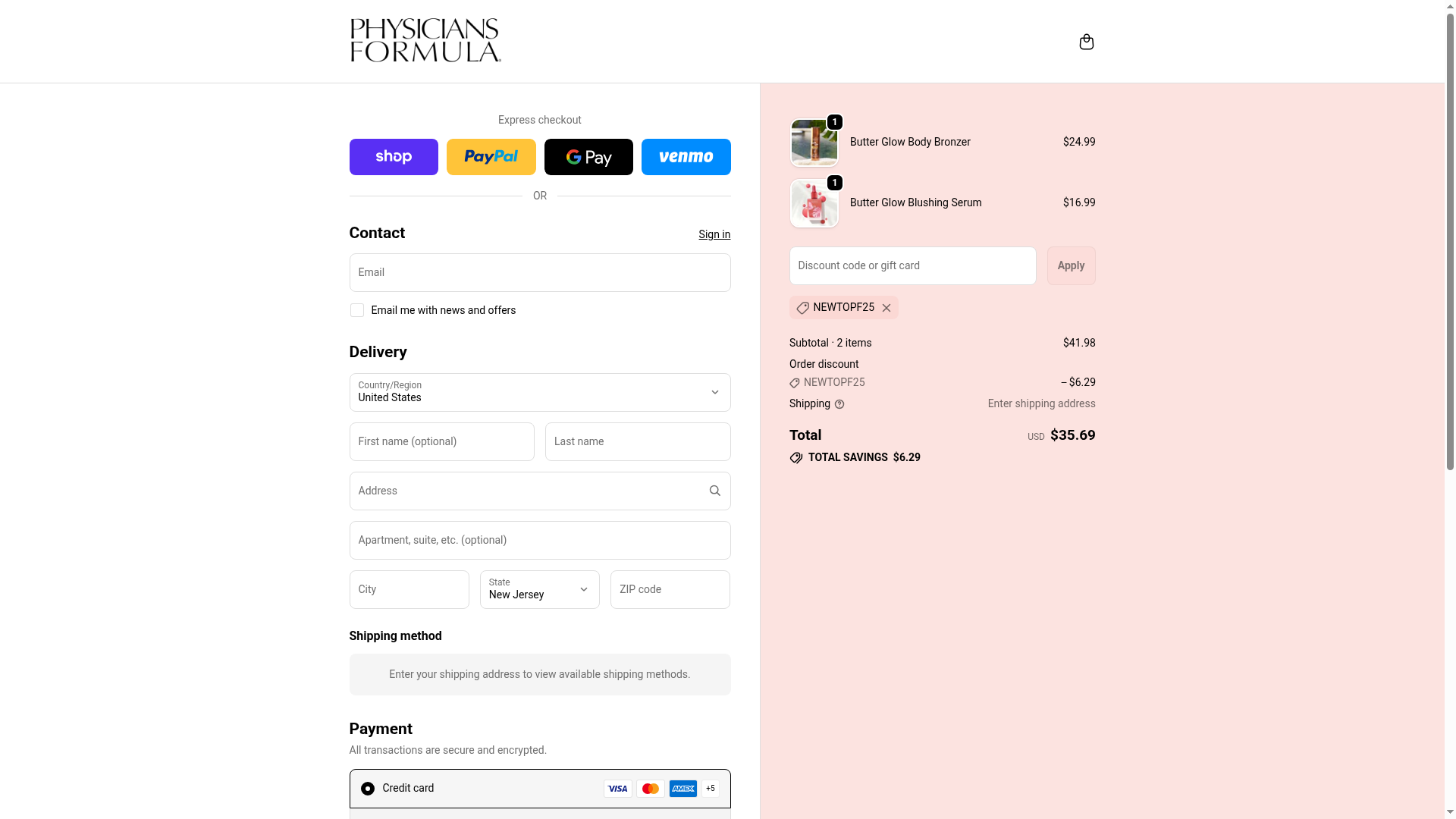1456x819 pixels.
Task: Click the Shipping help question icon
Action: pyautogui.click(x=839, y=404)
